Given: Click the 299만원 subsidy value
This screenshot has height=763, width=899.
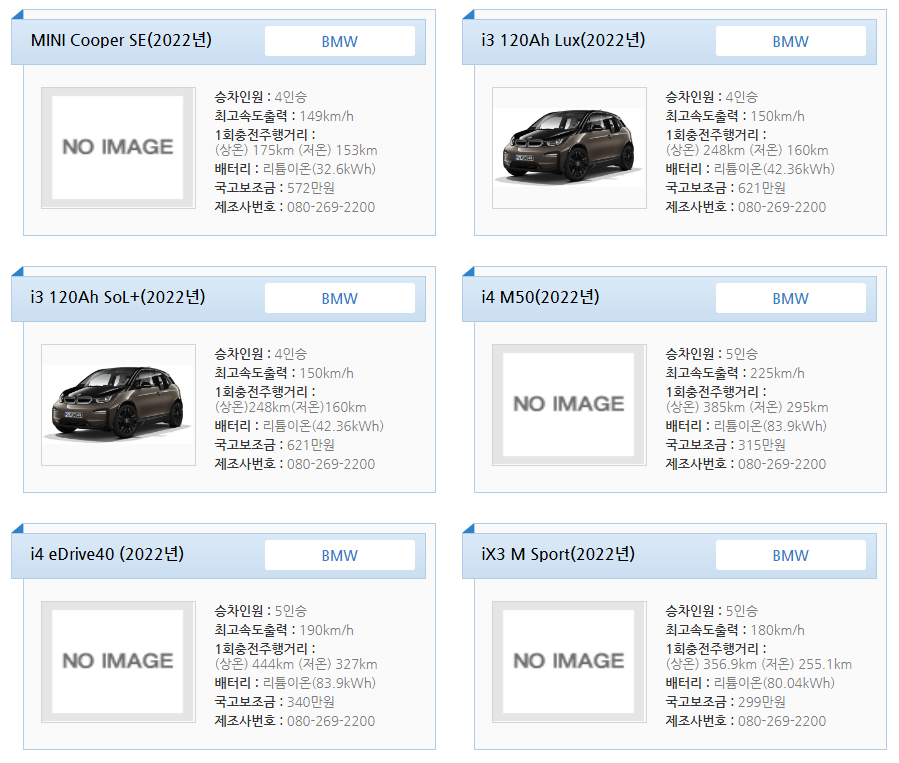Looking at the screenshot, I should (x=761, y=702).
